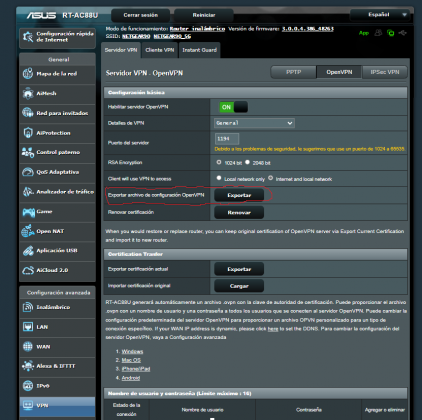Viewport: 422px width, 420px height.
Task: Open the Game controller icon
Action: point(28,212)
